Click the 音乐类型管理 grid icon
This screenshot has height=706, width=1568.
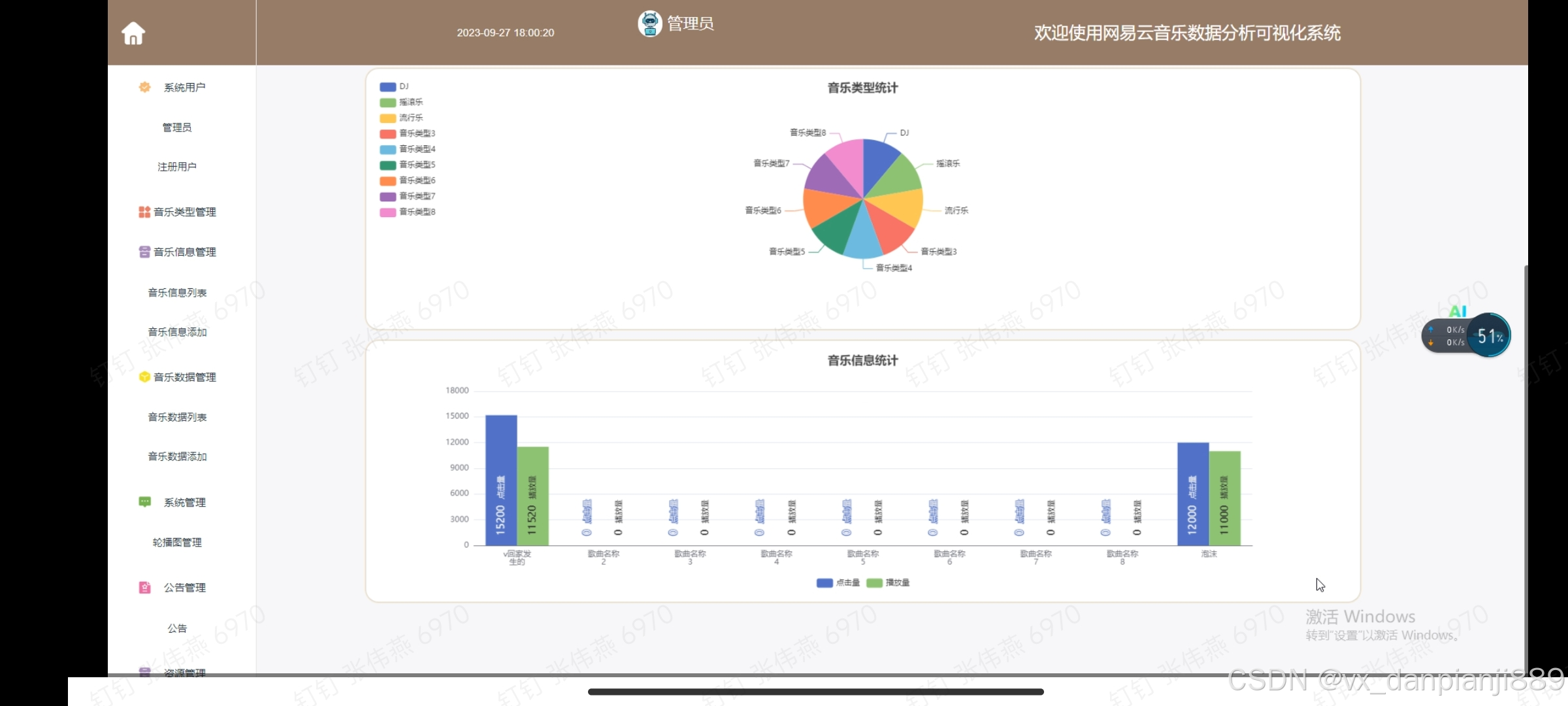tap(144, 212)
